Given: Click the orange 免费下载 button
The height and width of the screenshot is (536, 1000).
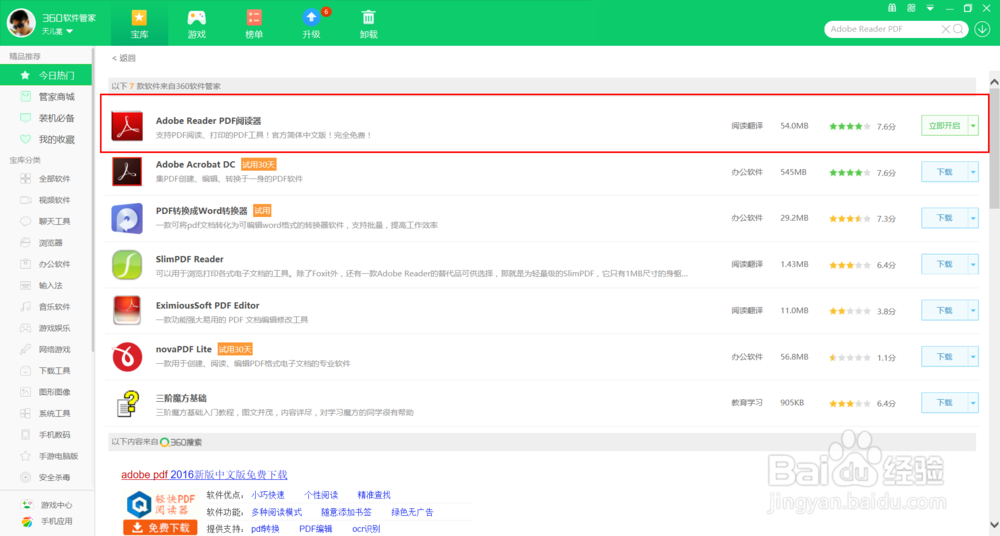Looking at the screenshot, I should [x=161, y=528].
